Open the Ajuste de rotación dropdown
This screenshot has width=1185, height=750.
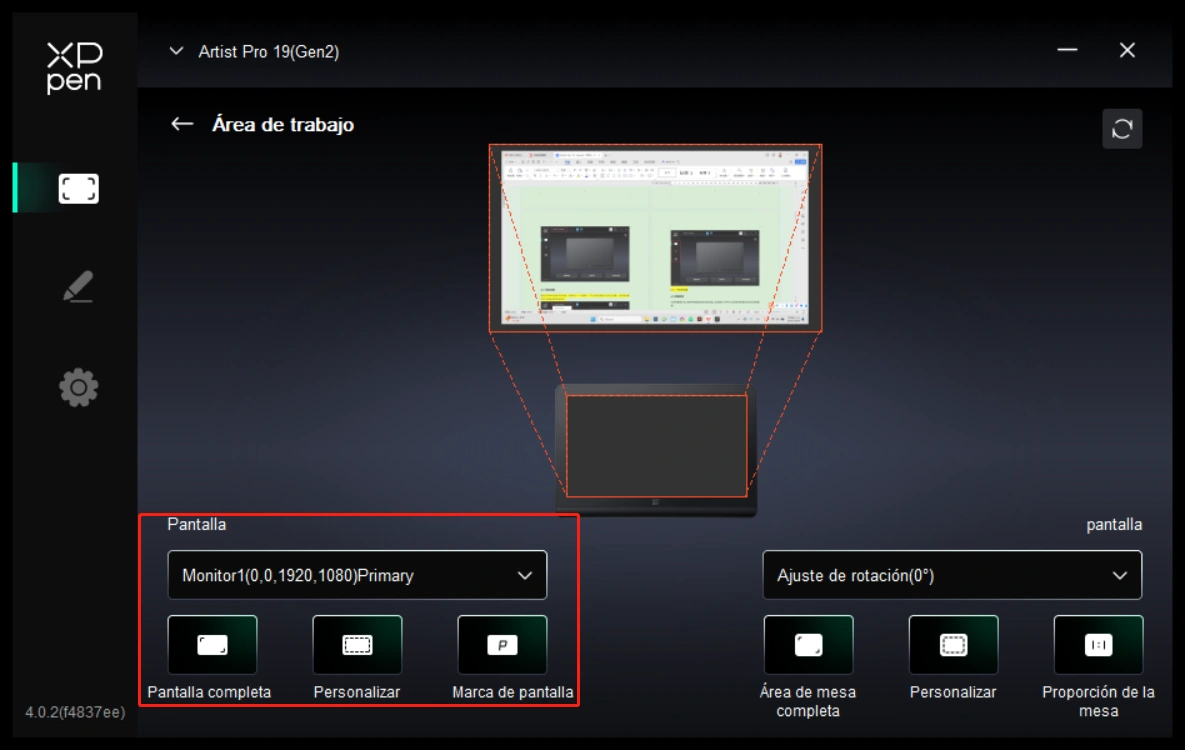pos(952,575)
